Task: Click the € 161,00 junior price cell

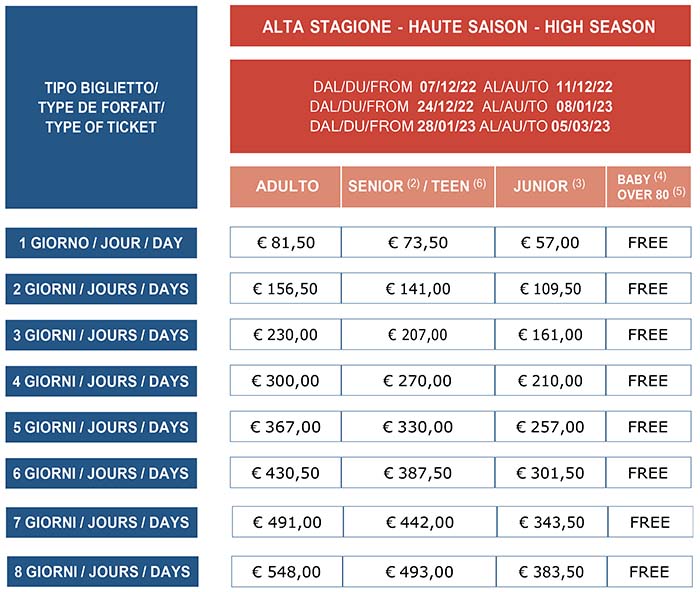Action: tap(550, 335)
